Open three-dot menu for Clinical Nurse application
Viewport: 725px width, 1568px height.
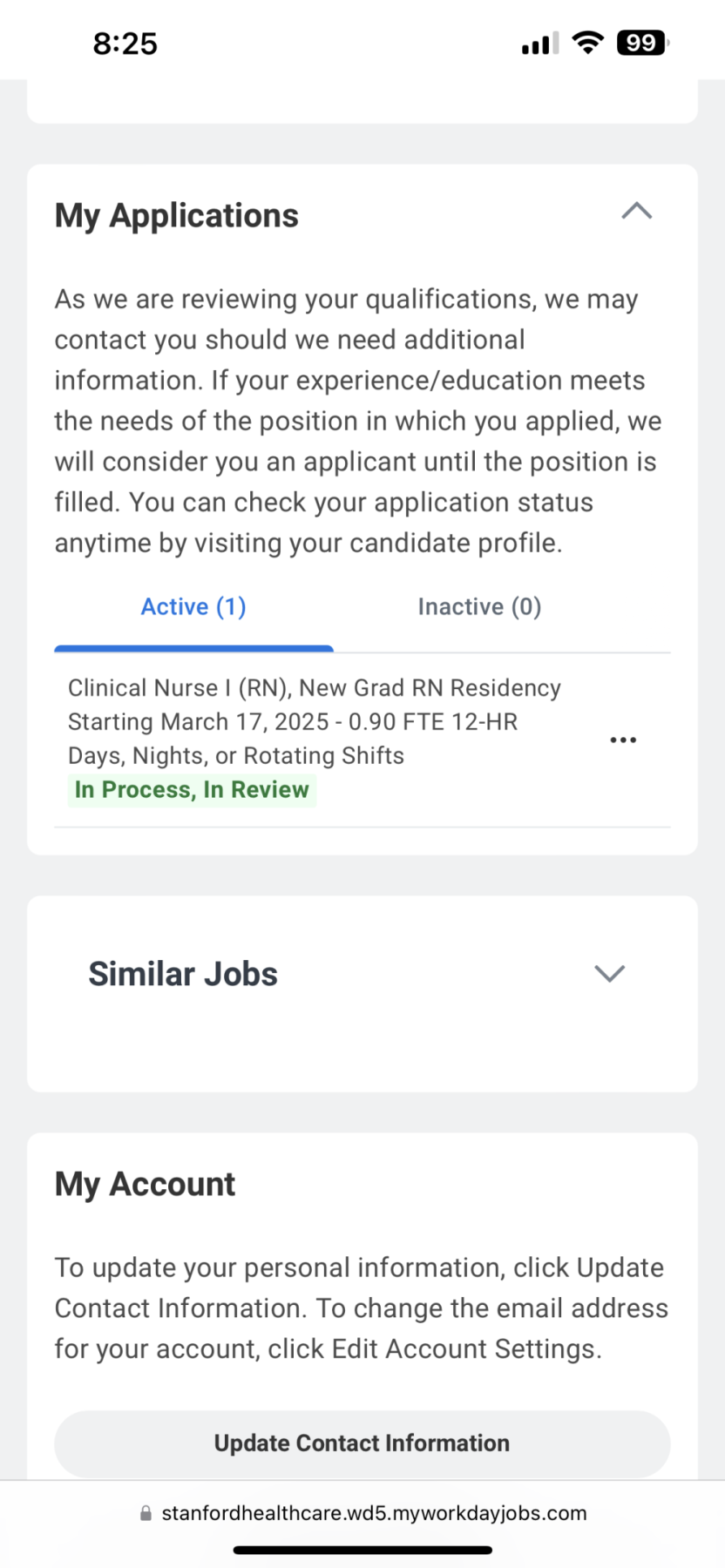click(x=622, y=740)
